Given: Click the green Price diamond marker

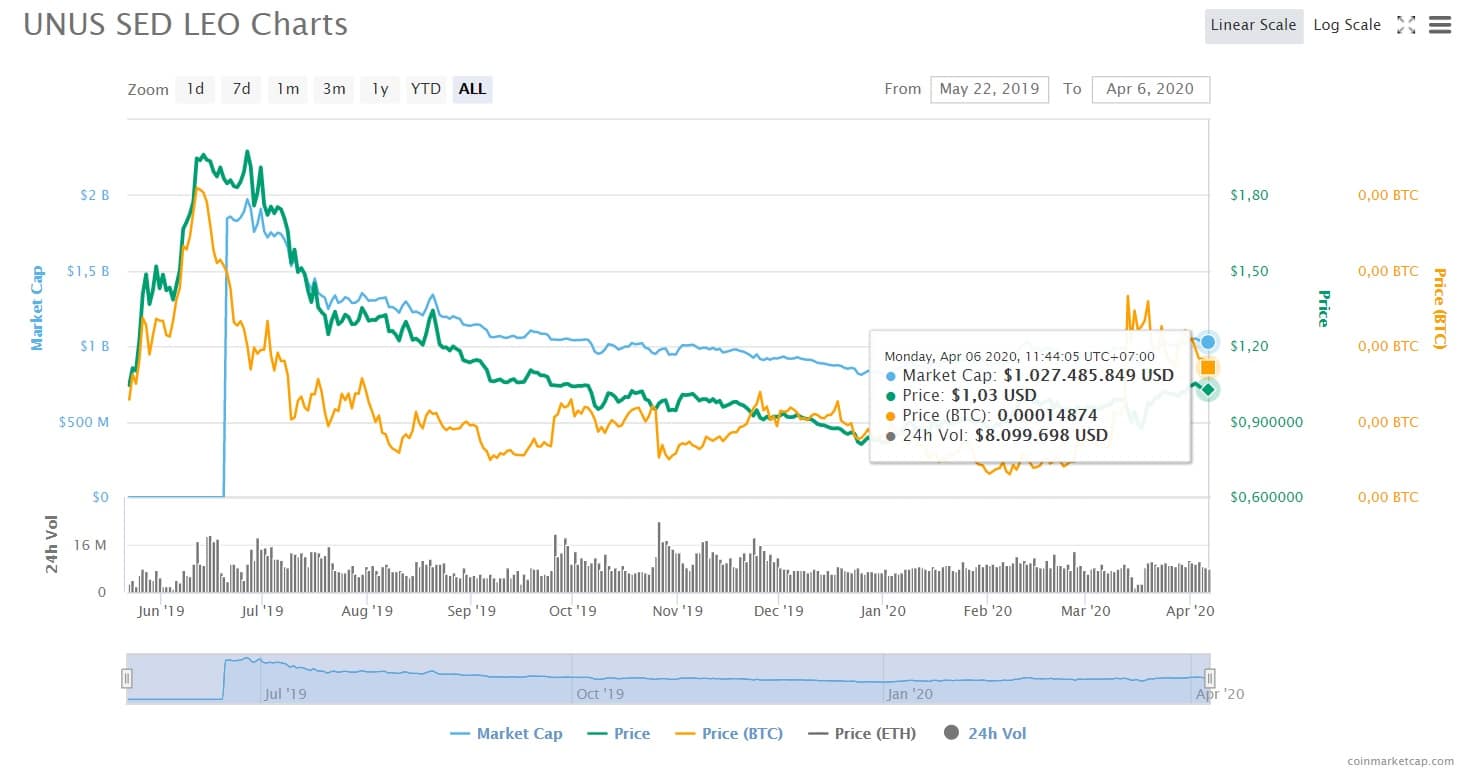Looking at the screenshot, I should 1208,389.
